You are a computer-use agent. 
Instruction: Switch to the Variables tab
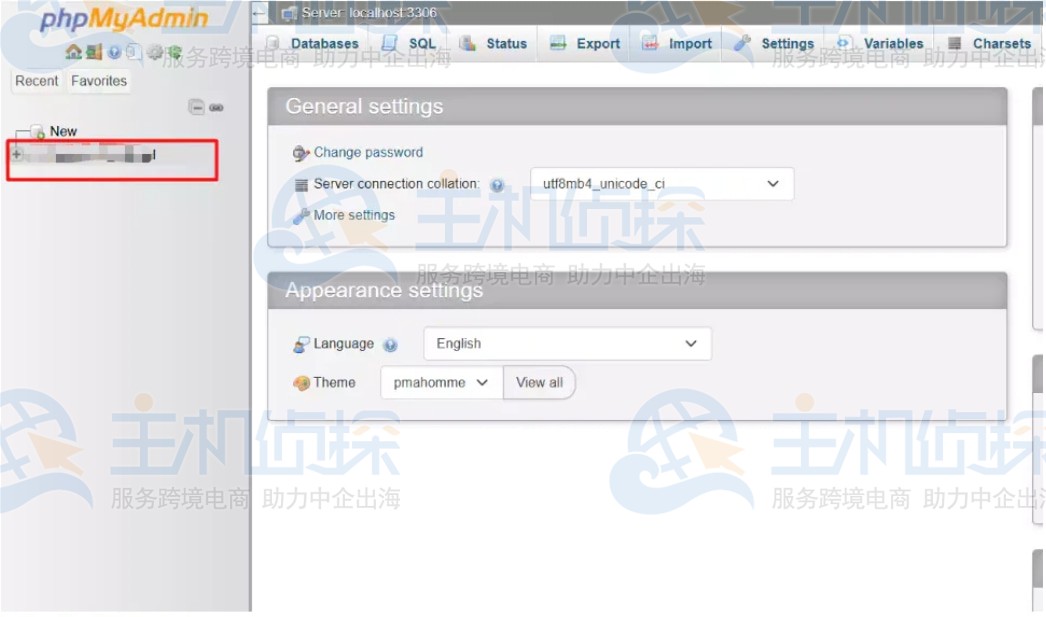click(881, 43)
